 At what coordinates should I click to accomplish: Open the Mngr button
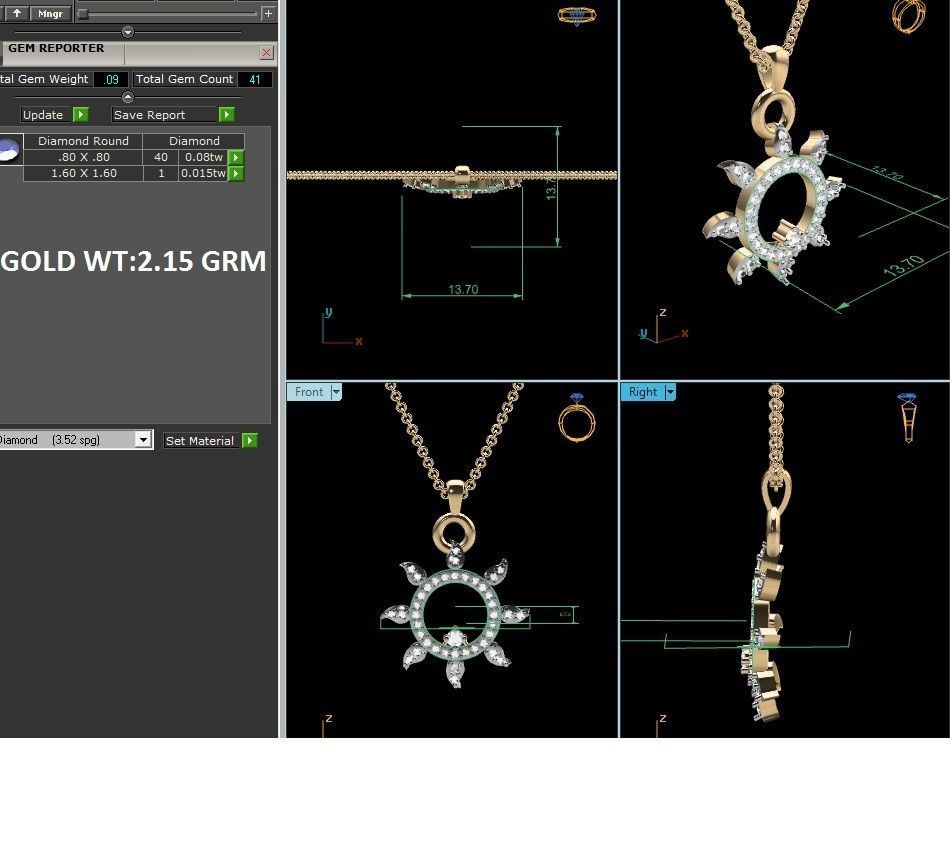50,13
